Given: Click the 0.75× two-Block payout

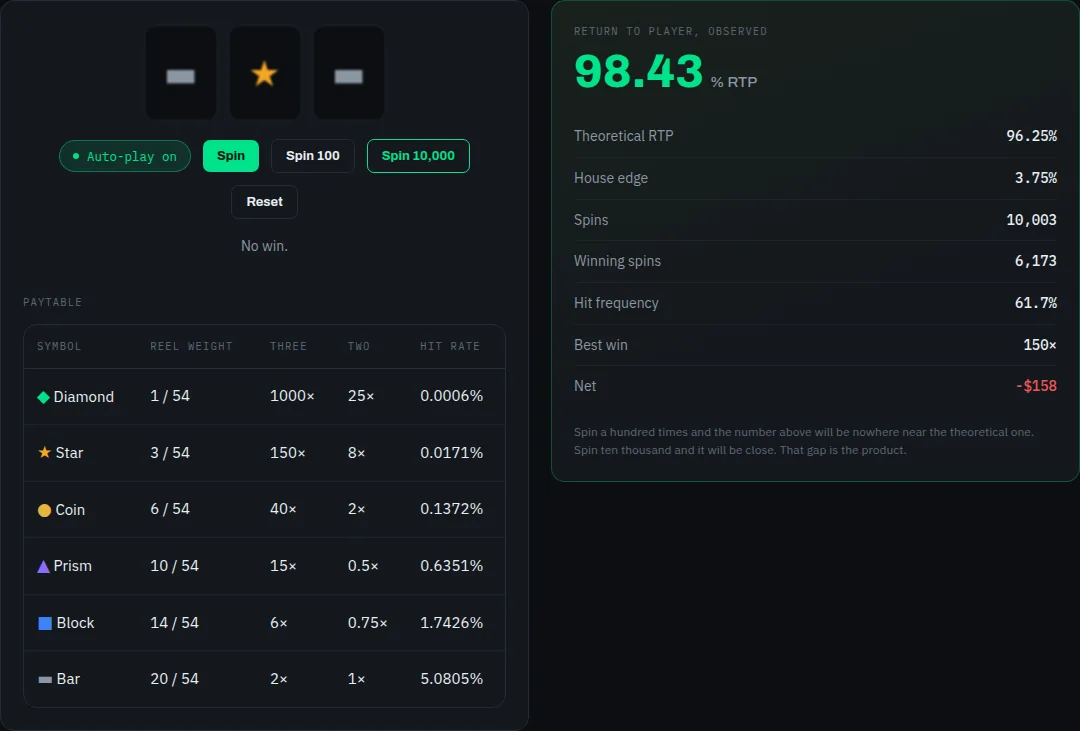Looking at the screenshot, I should point(367,622).
